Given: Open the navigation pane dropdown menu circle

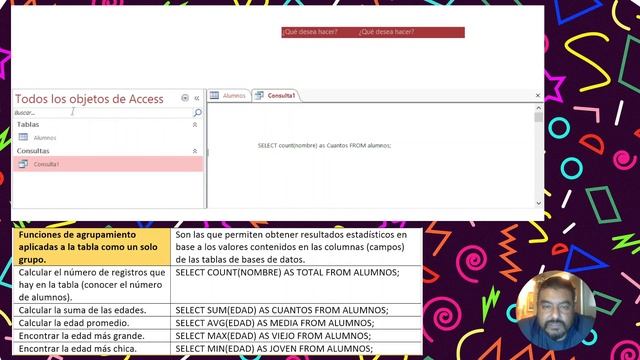Looking at the screenshot, I should 185,98.
